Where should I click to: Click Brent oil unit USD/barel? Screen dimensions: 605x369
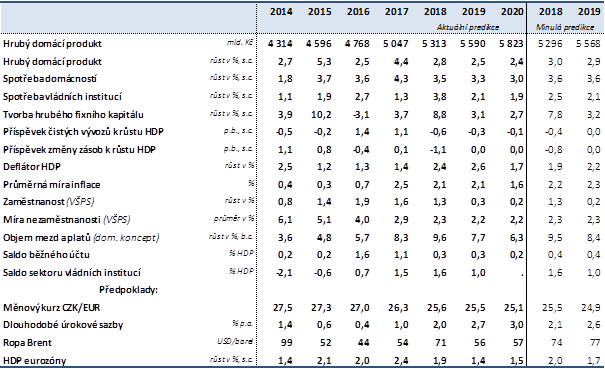235,341
